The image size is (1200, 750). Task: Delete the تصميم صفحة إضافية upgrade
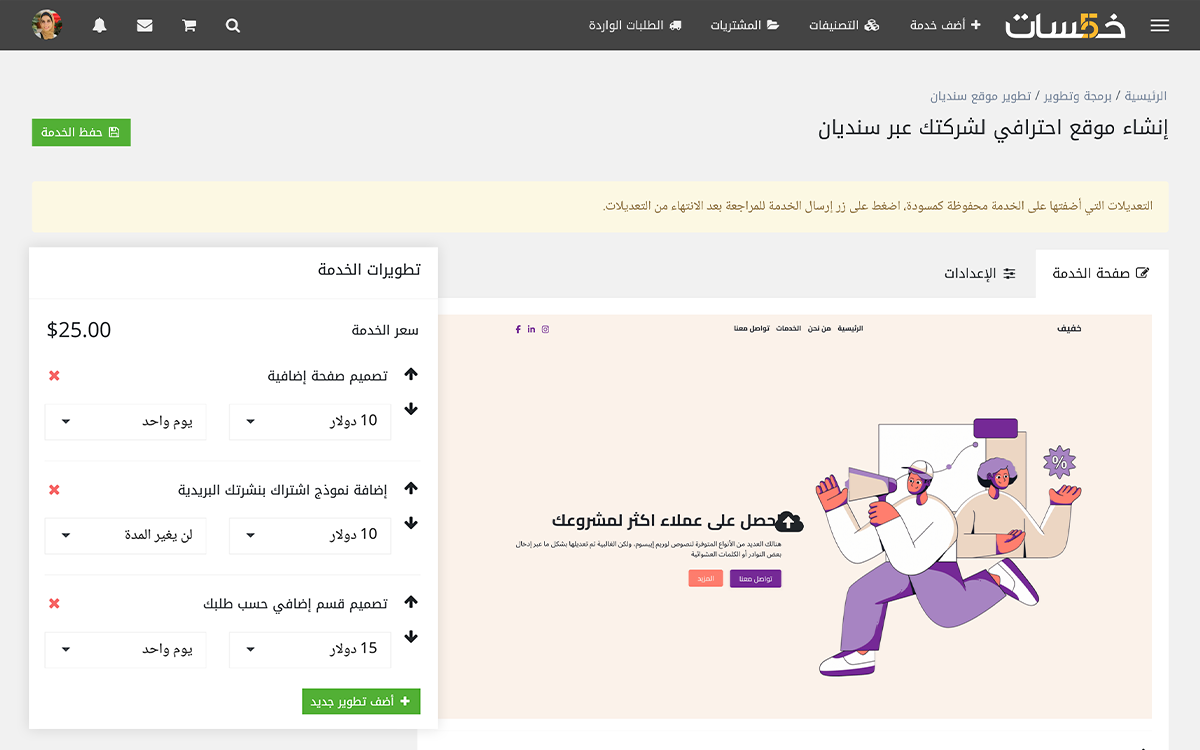coord(54,376)
